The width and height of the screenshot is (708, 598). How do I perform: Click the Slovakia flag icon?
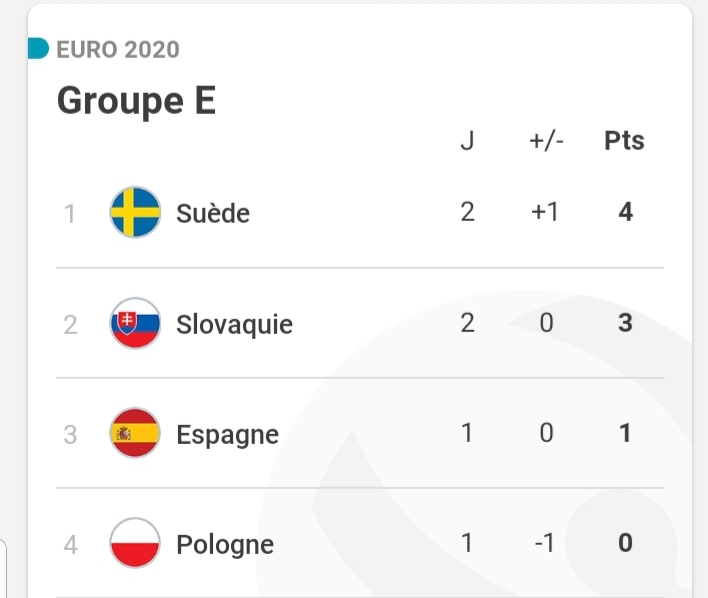click(135, 323)
